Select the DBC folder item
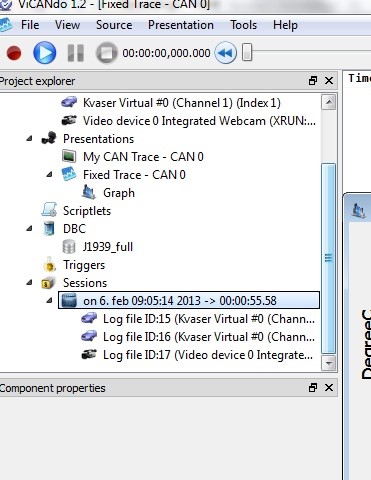Image resolution: width=371 pixels, height=480 pixels. click(74, 229)
